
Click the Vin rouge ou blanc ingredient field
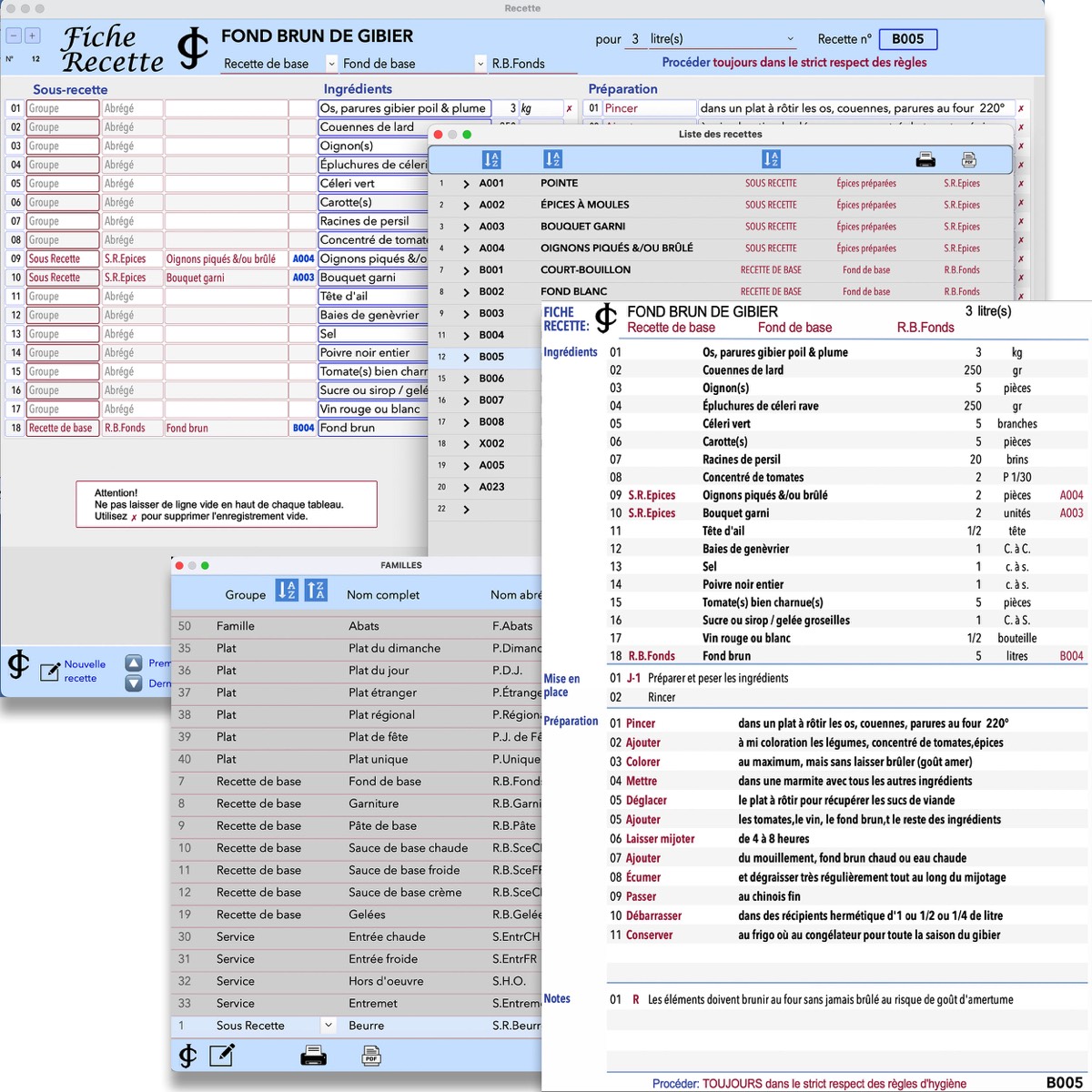pos(373,409)
